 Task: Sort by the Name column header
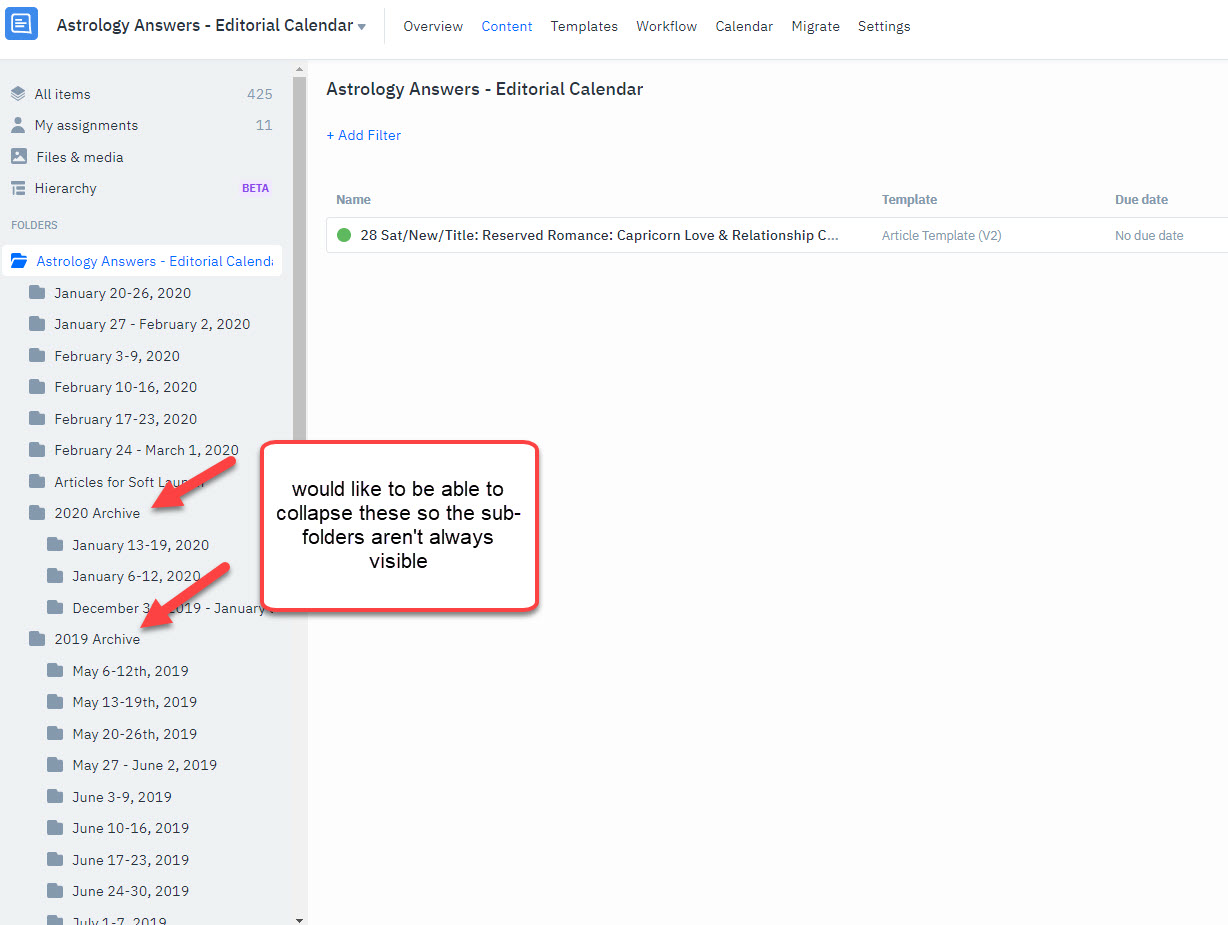(x=354, y=200)
